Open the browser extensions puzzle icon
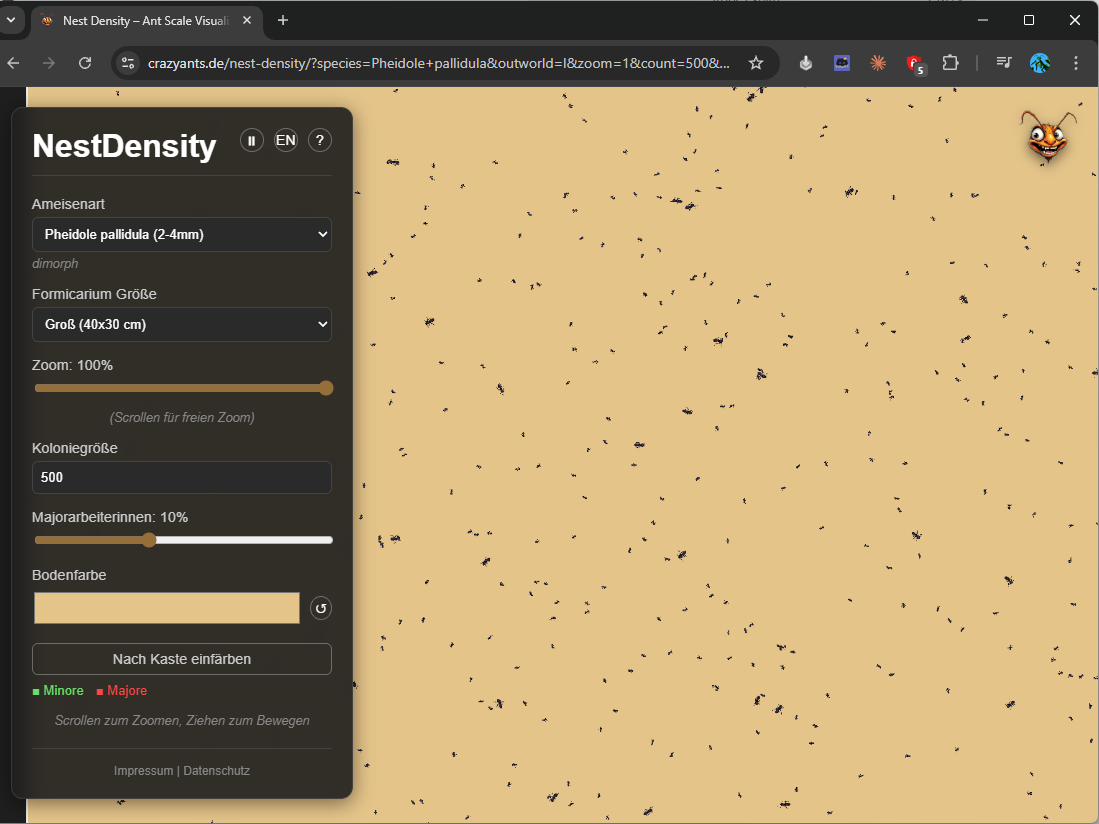The height and width of the screenshot is (824, 1099). pos(950,62)
